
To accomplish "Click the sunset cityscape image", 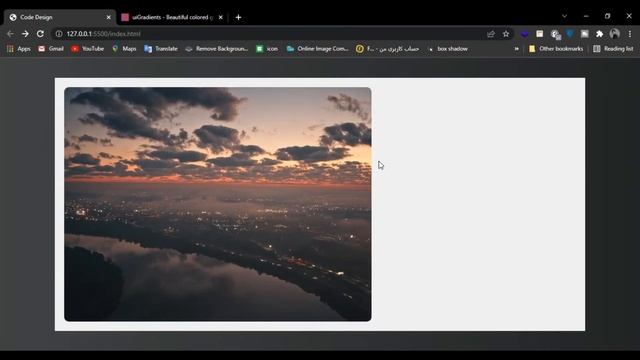I will click(218, 204).
